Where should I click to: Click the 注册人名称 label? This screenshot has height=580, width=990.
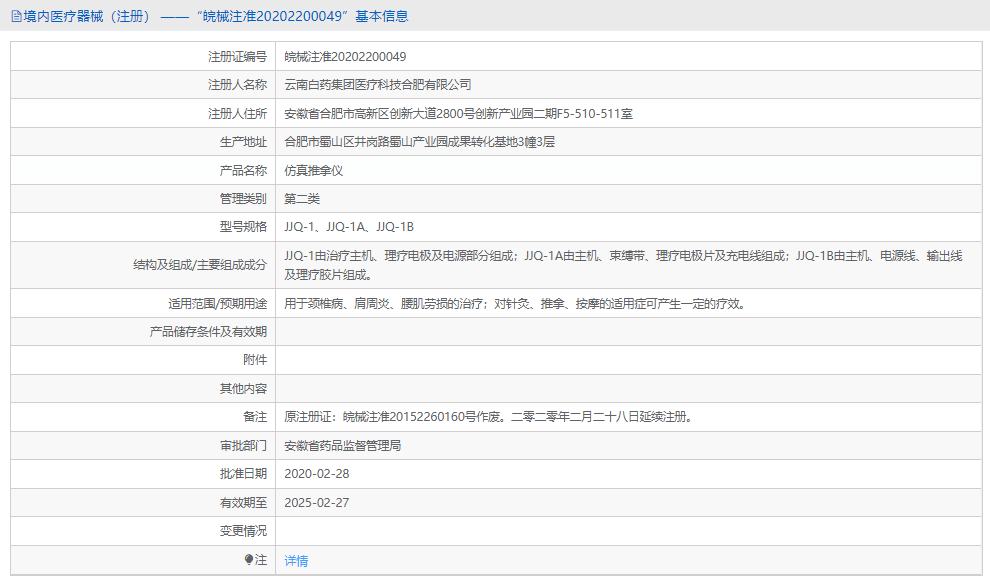click(237, 85)
